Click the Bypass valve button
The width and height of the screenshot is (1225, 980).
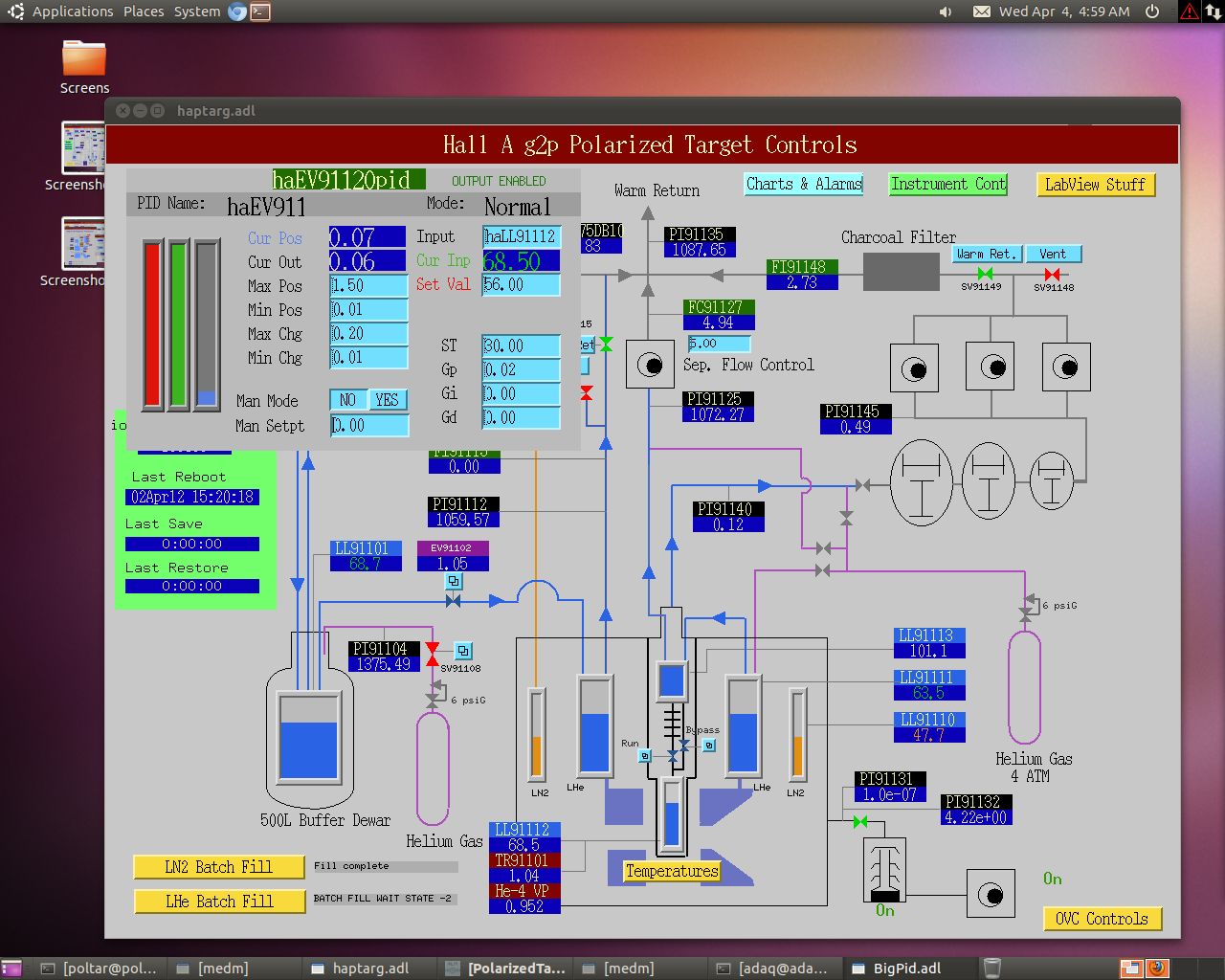[709, 746]
